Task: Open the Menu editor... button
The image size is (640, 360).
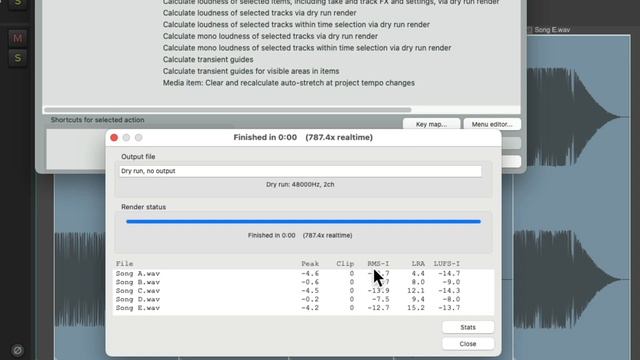Action: coord(492,124)
